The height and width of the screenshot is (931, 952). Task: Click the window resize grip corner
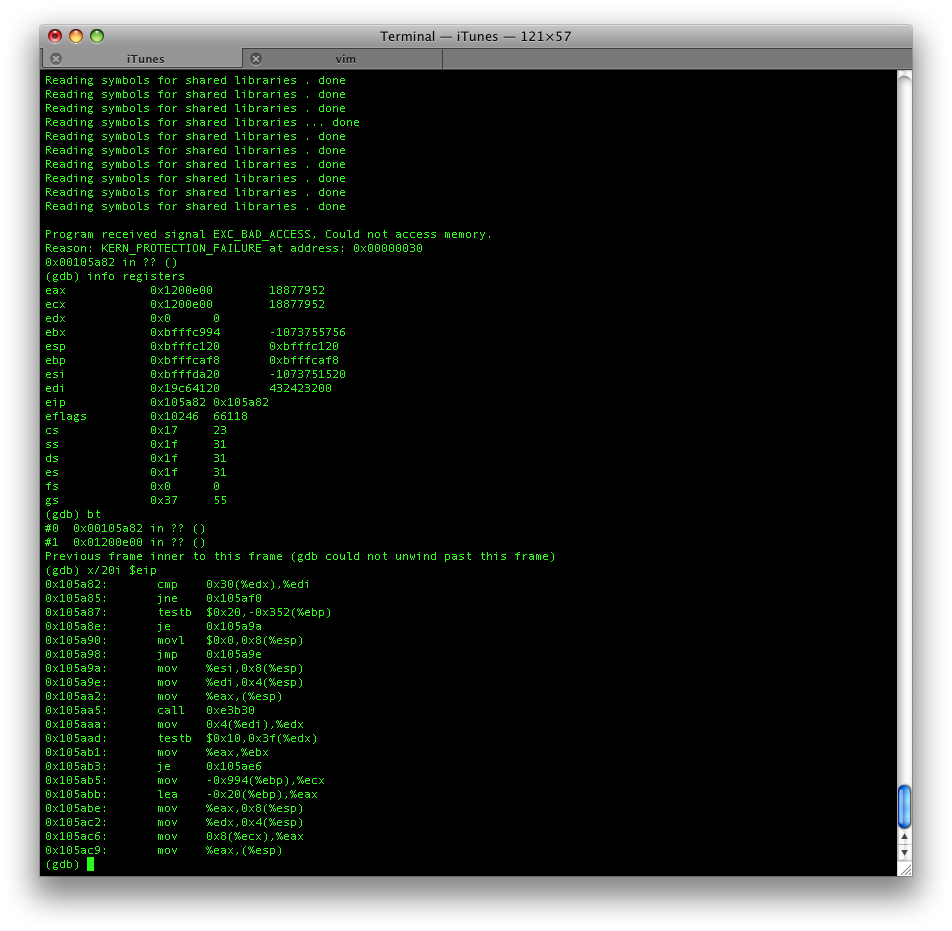click(905, 869)
